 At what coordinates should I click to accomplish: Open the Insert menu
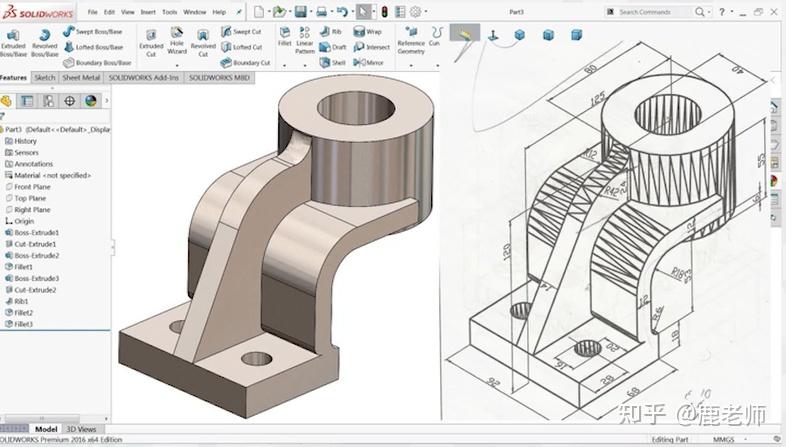coord(148,12)
